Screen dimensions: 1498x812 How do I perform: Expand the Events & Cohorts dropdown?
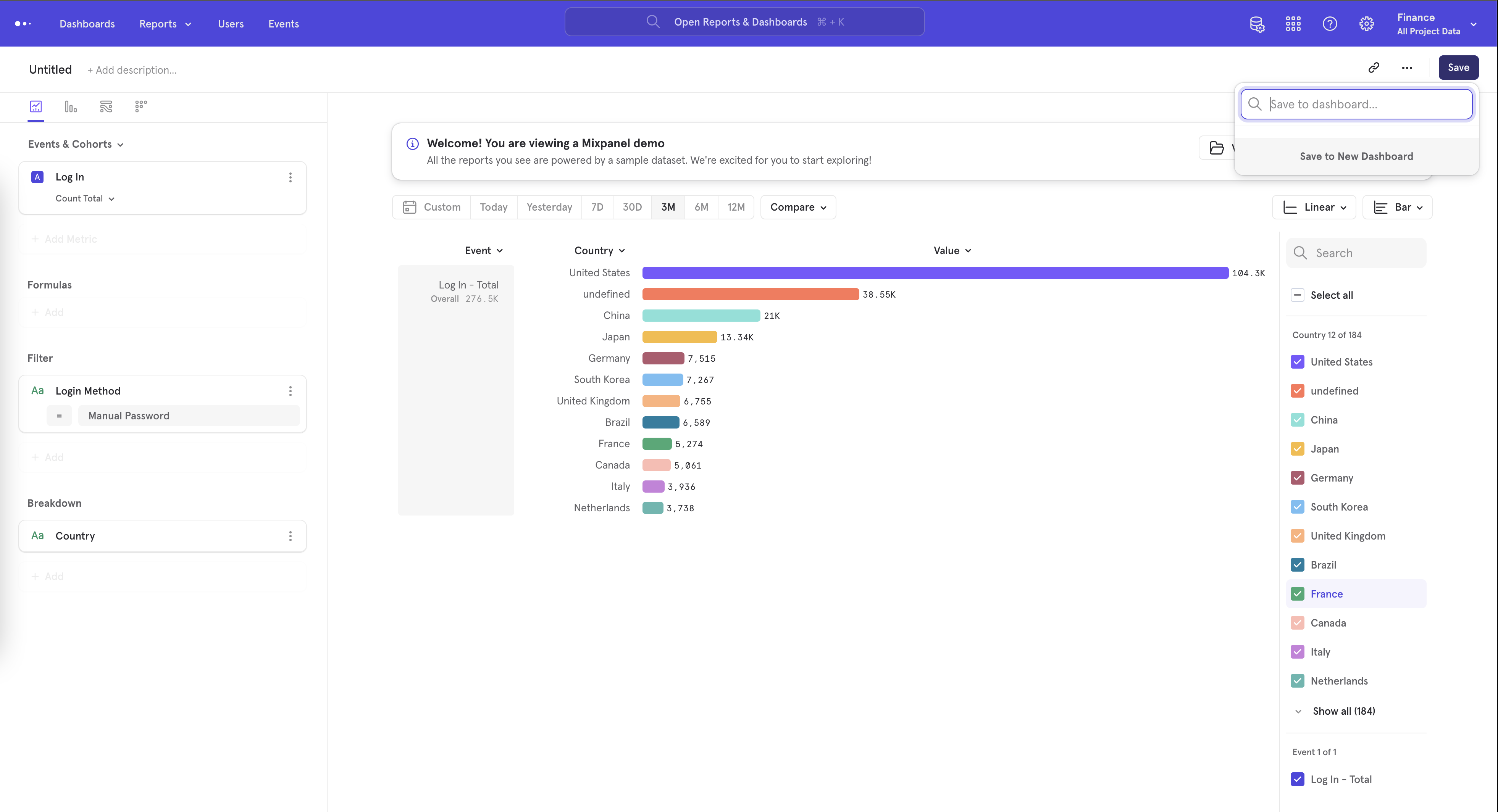(76, 143)
